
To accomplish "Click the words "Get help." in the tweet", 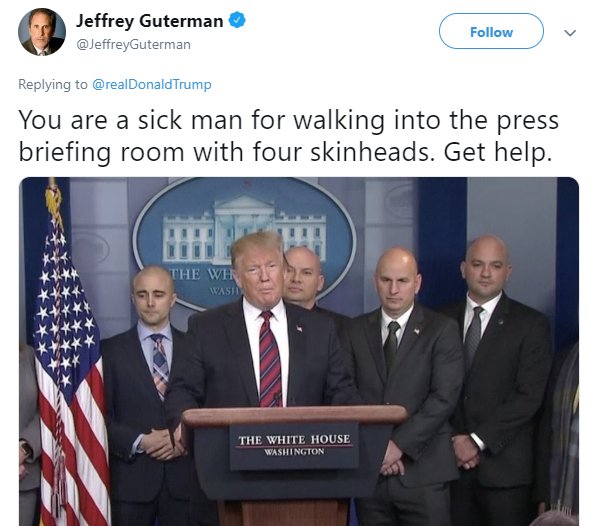I will coord(497,152).
